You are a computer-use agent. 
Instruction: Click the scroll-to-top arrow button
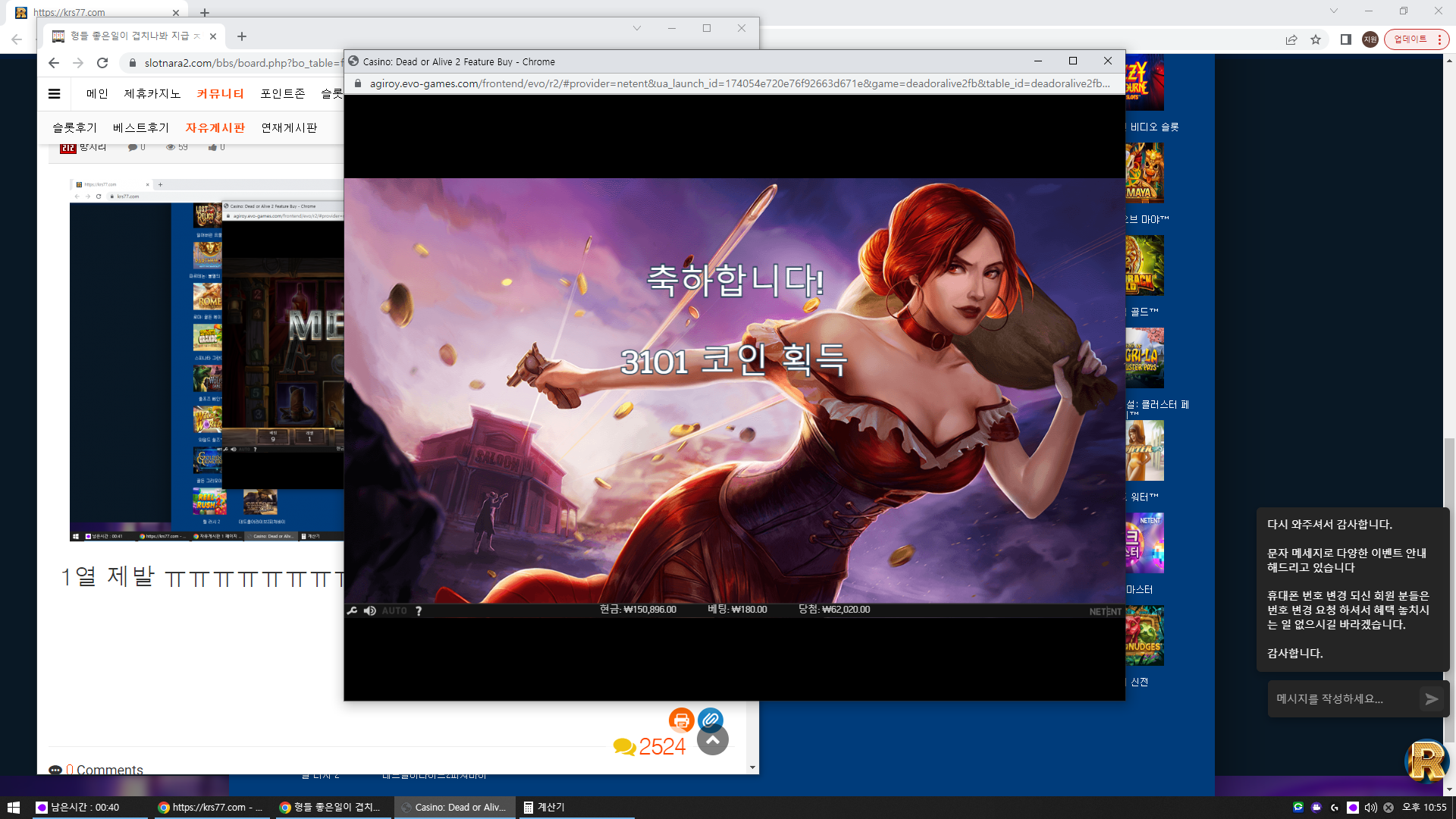coord(713,740)
